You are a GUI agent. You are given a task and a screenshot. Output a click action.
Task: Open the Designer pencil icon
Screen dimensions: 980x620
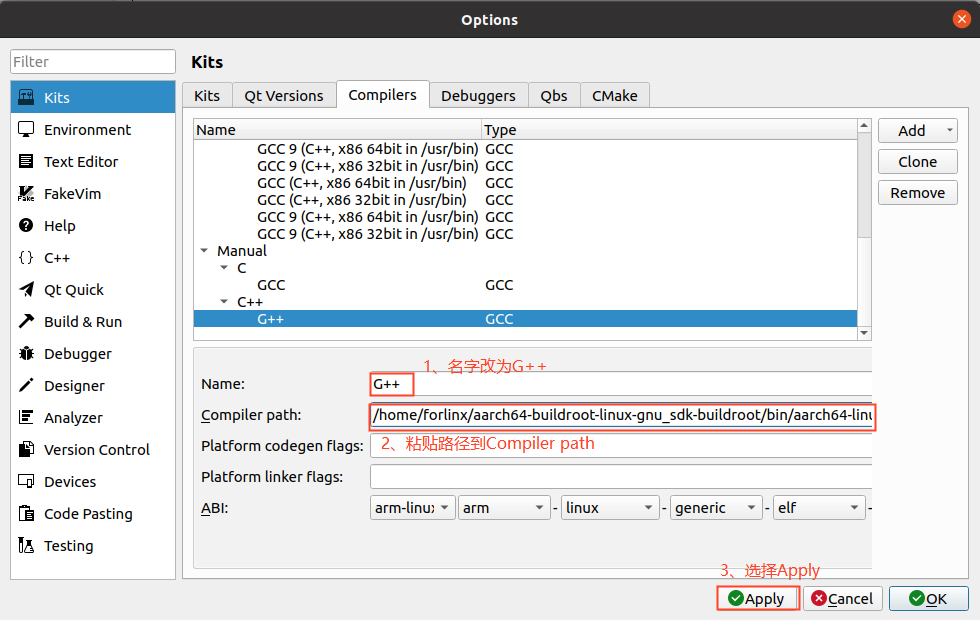point(27,386)
